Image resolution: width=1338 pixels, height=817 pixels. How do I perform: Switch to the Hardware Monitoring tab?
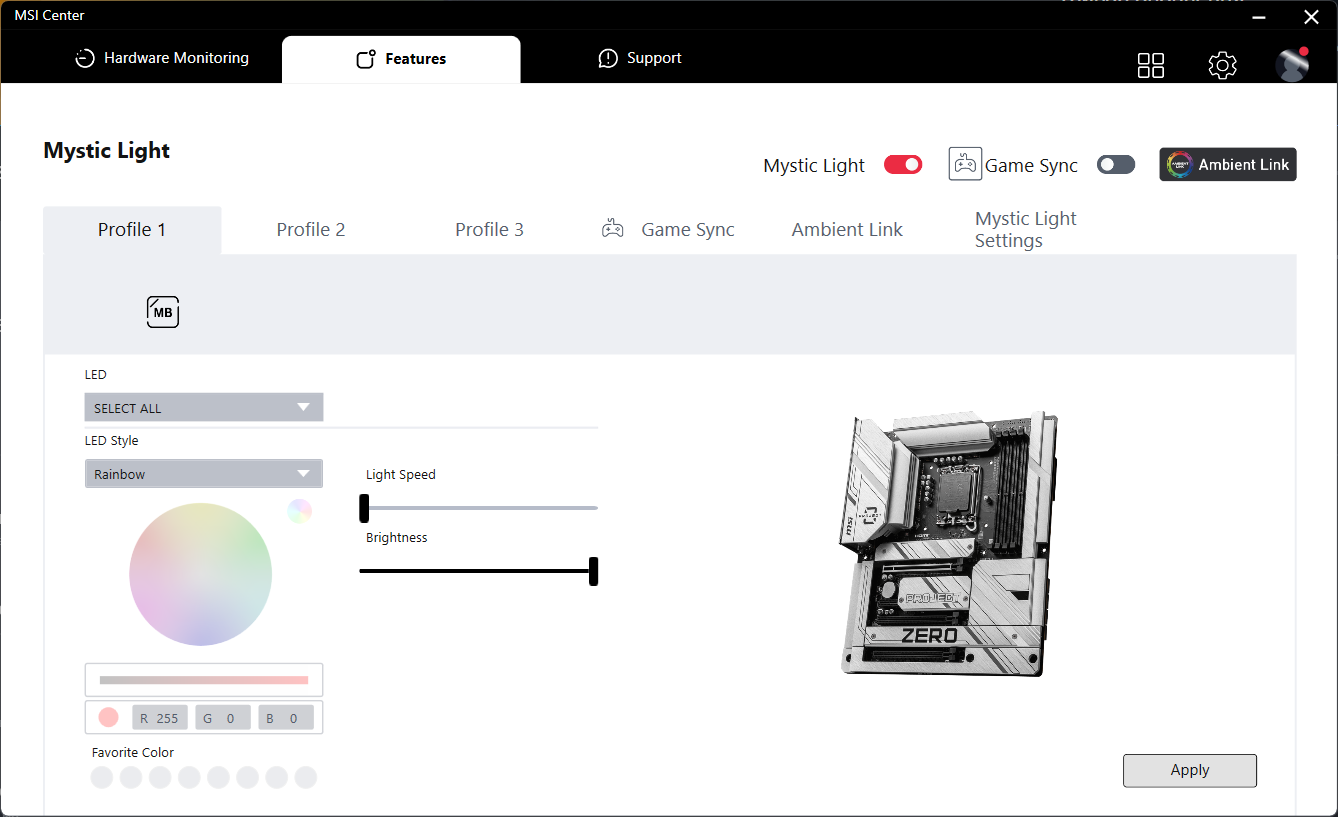162,58
